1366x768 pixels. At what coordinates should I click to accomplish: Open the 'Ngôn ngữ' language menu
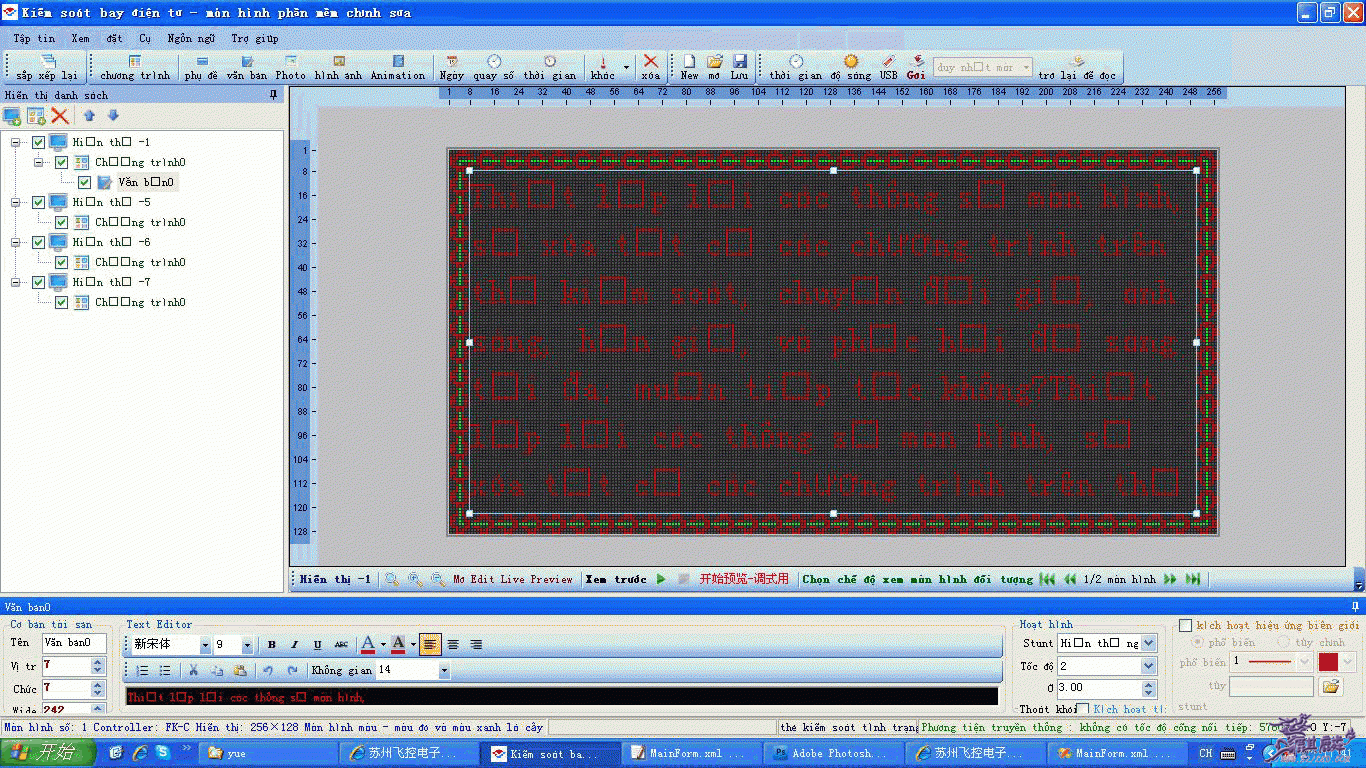pyautogui.click(x=191, y=39)
